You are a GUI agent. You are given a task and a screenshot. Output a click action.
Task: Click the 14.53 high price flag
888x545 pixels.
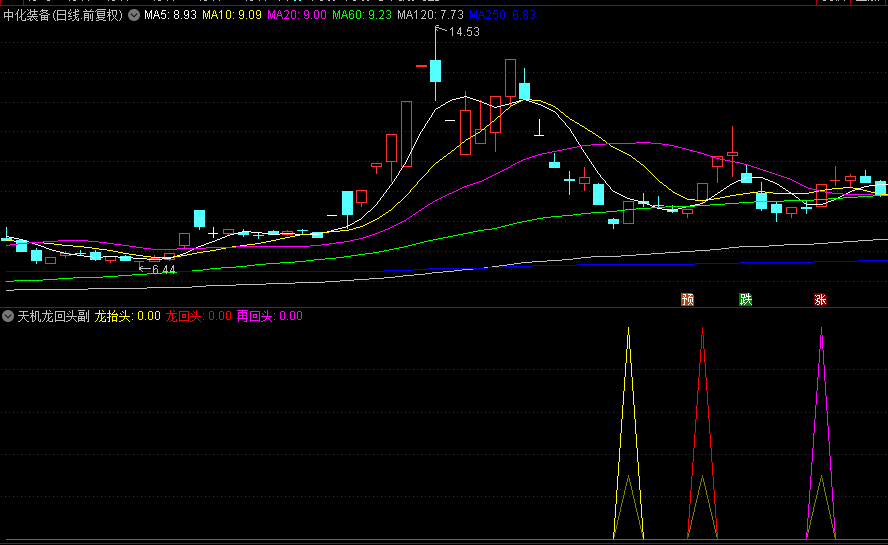click(x=463, y=33)
